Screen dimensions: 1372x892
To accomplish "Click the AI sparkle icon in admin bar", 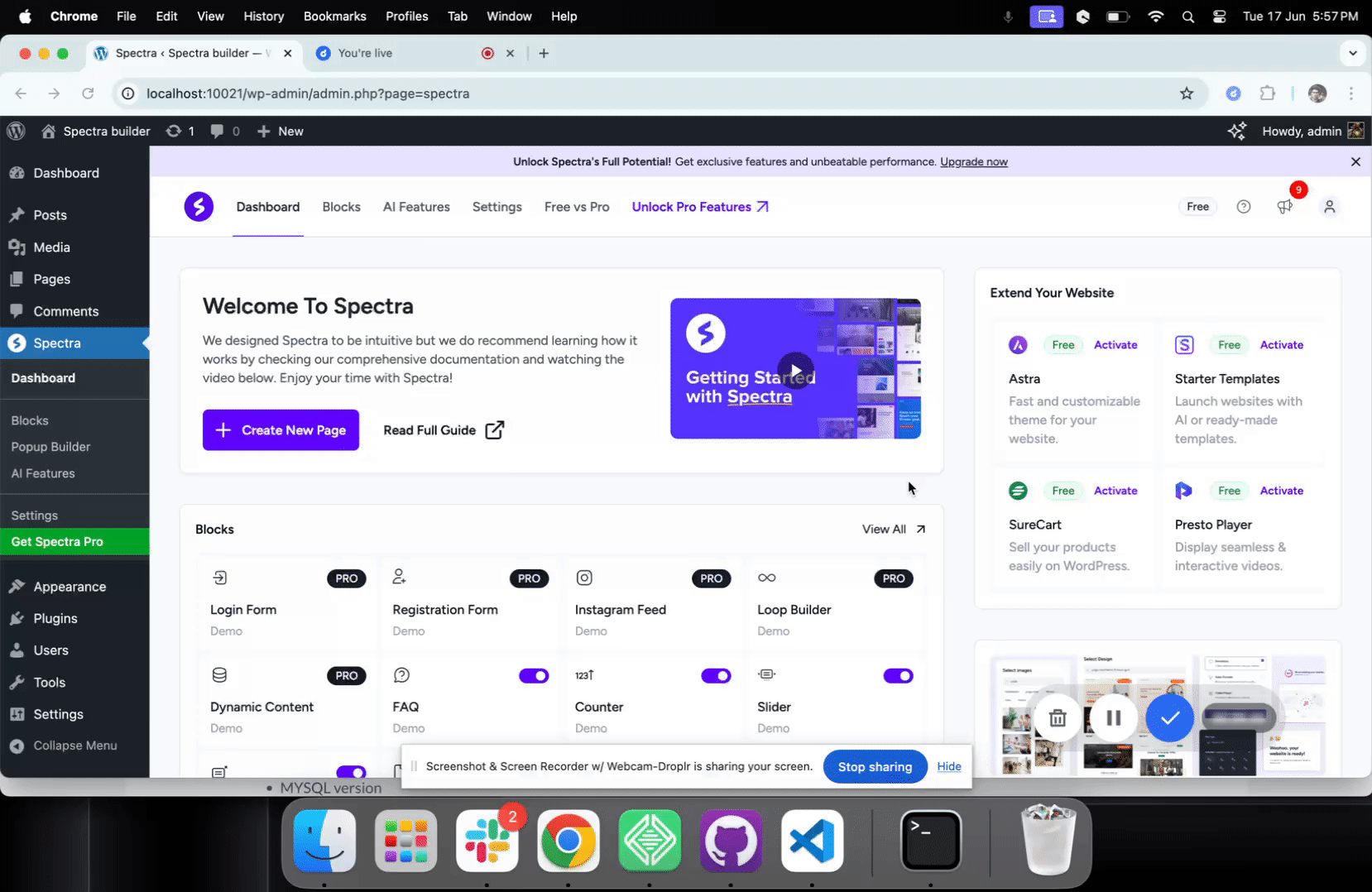I will [x=1236, y=132].
